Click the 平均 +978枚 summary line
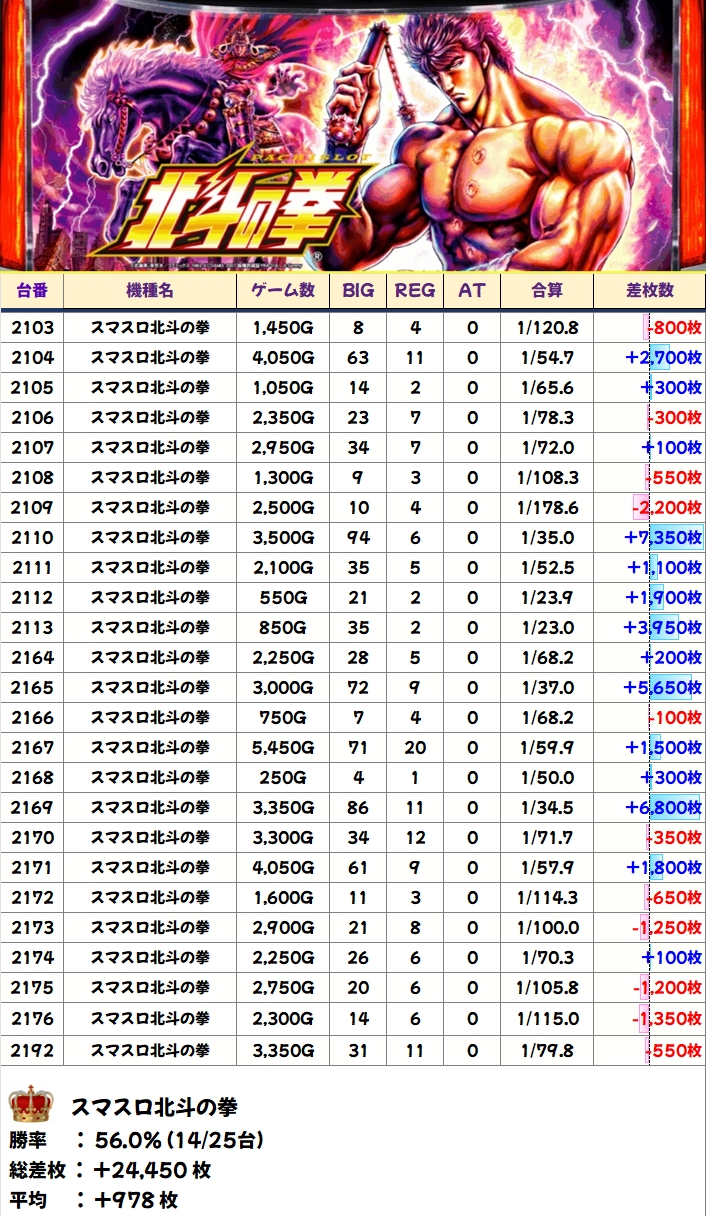The height and width of the screenshot is (1216, 706). [x=94, y=1199]
